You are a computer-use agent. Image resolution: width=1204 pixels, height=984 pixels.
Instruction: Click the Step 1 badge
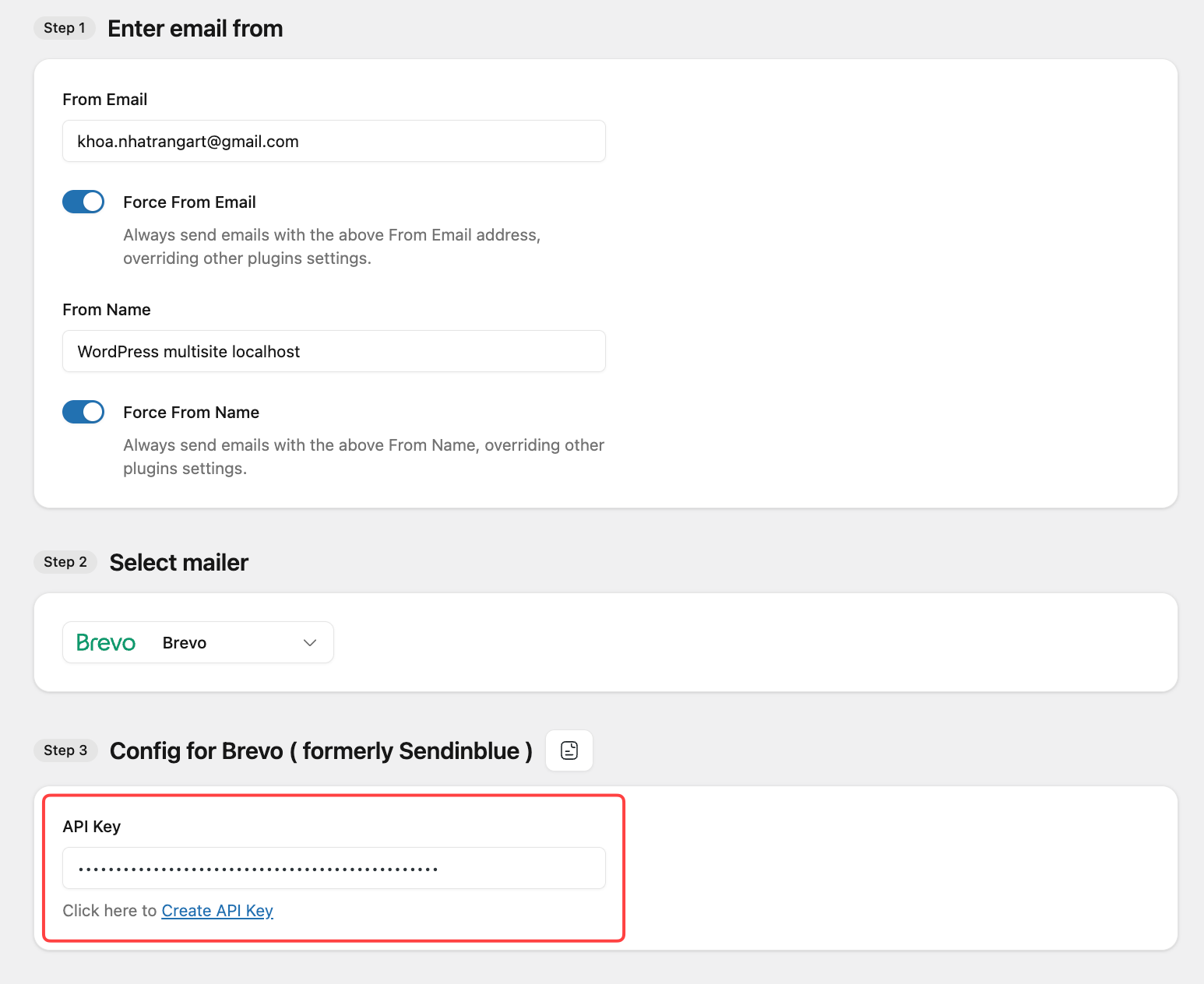point(65,28)
